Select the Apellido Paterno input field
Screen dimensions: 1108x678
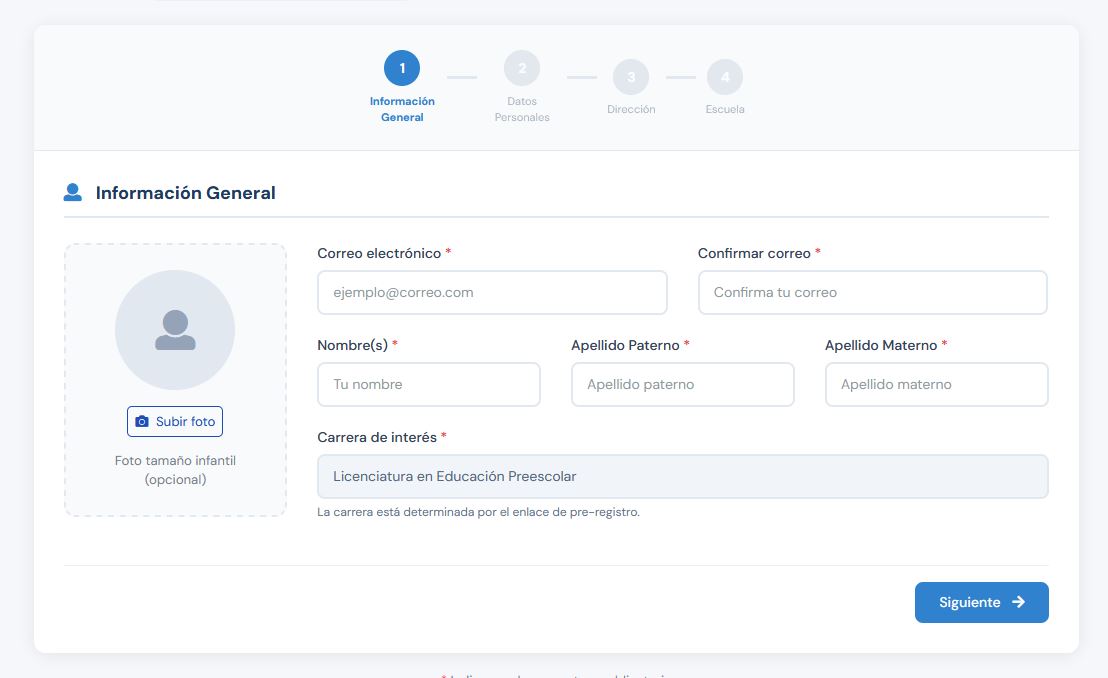tap(682, 385)
